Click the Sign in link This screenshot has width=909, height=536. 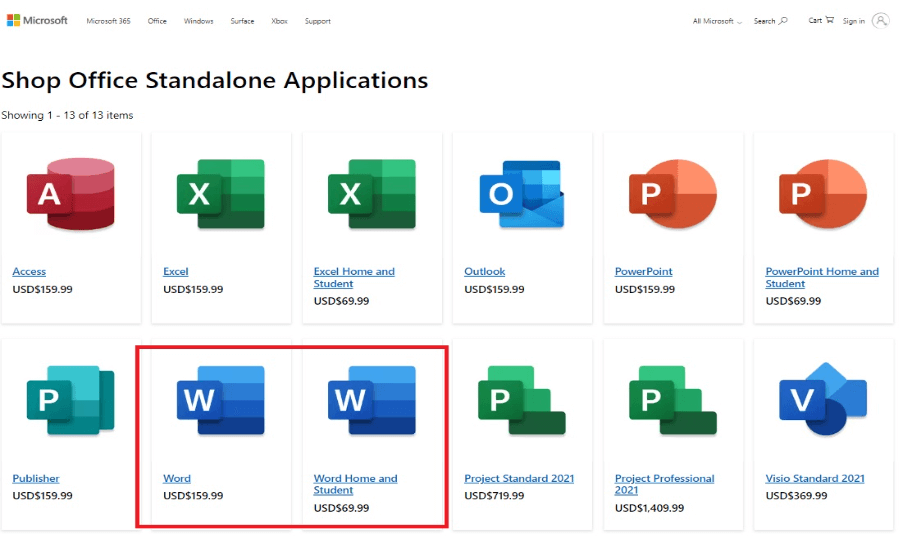tap(853, 21)
